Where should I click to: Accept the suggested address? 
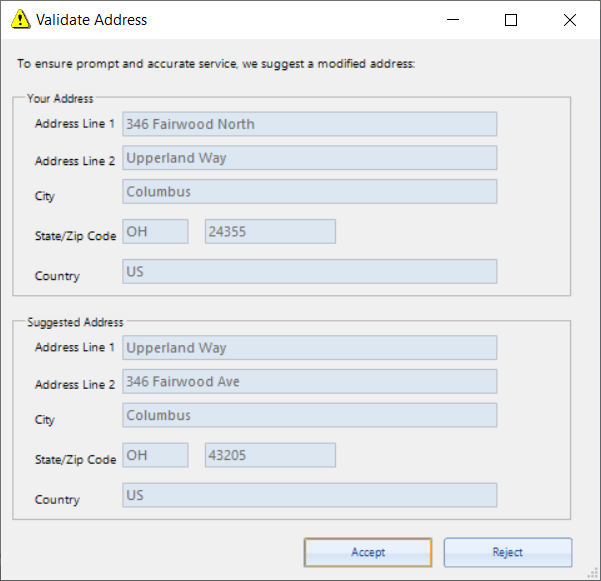368,552
